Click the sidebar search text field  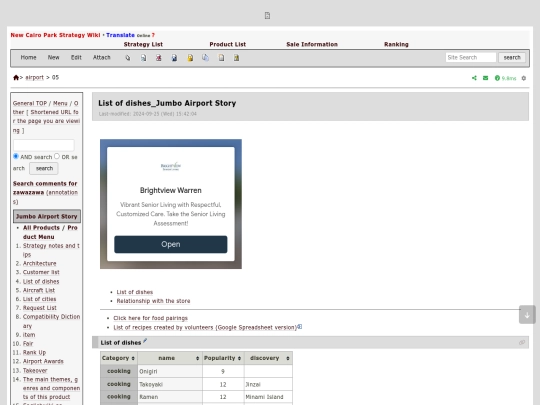tap(44, 145)
